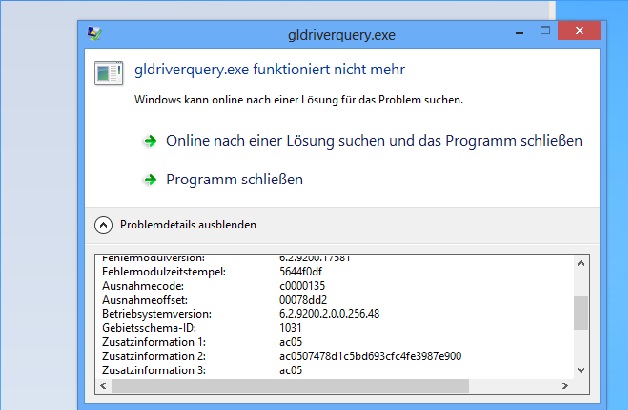
Task: Click green arrow next to Programm schließen
Action: tap(150, 179)
